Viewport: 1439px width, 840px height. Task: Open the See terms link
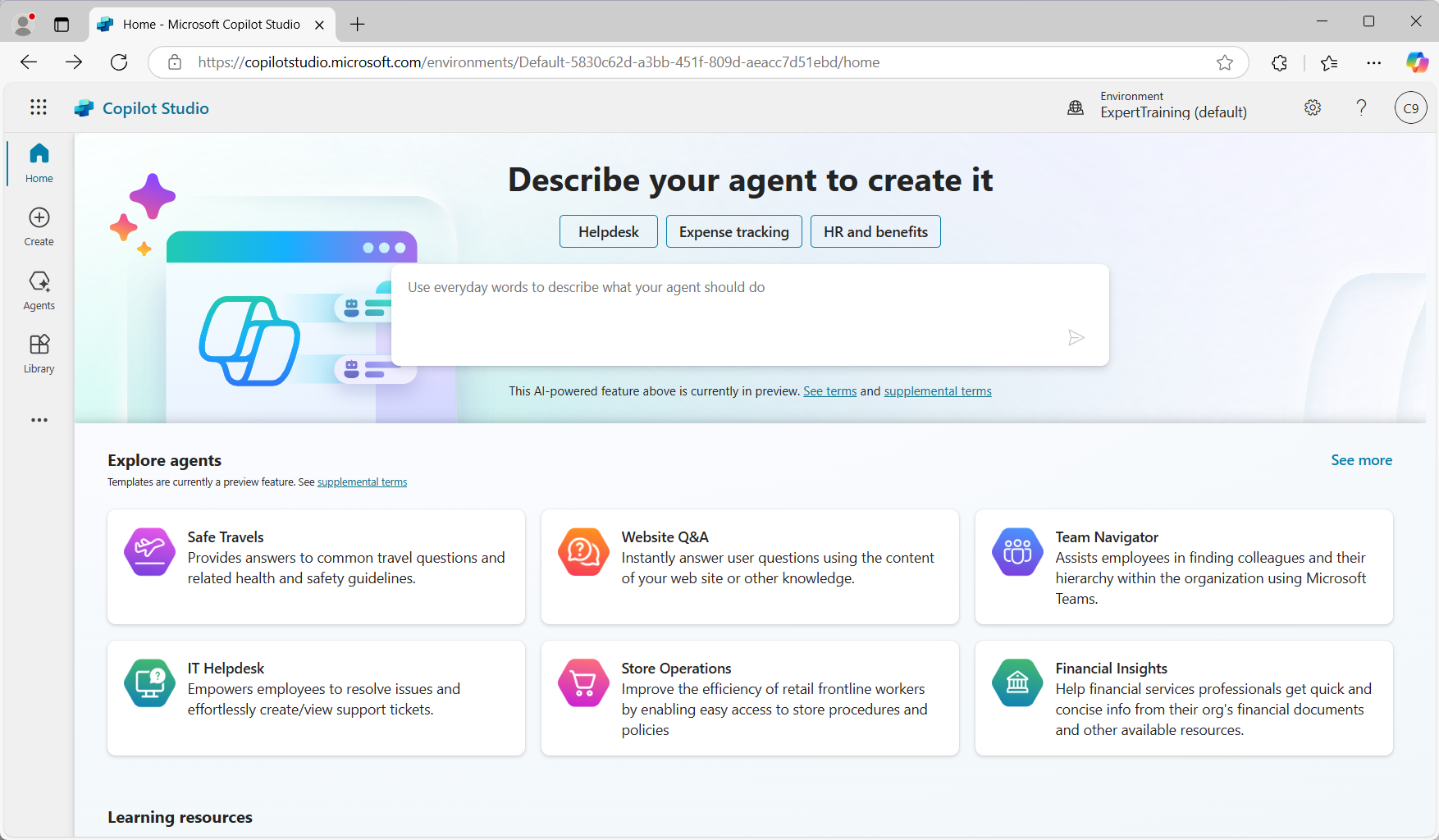(829, 391)
